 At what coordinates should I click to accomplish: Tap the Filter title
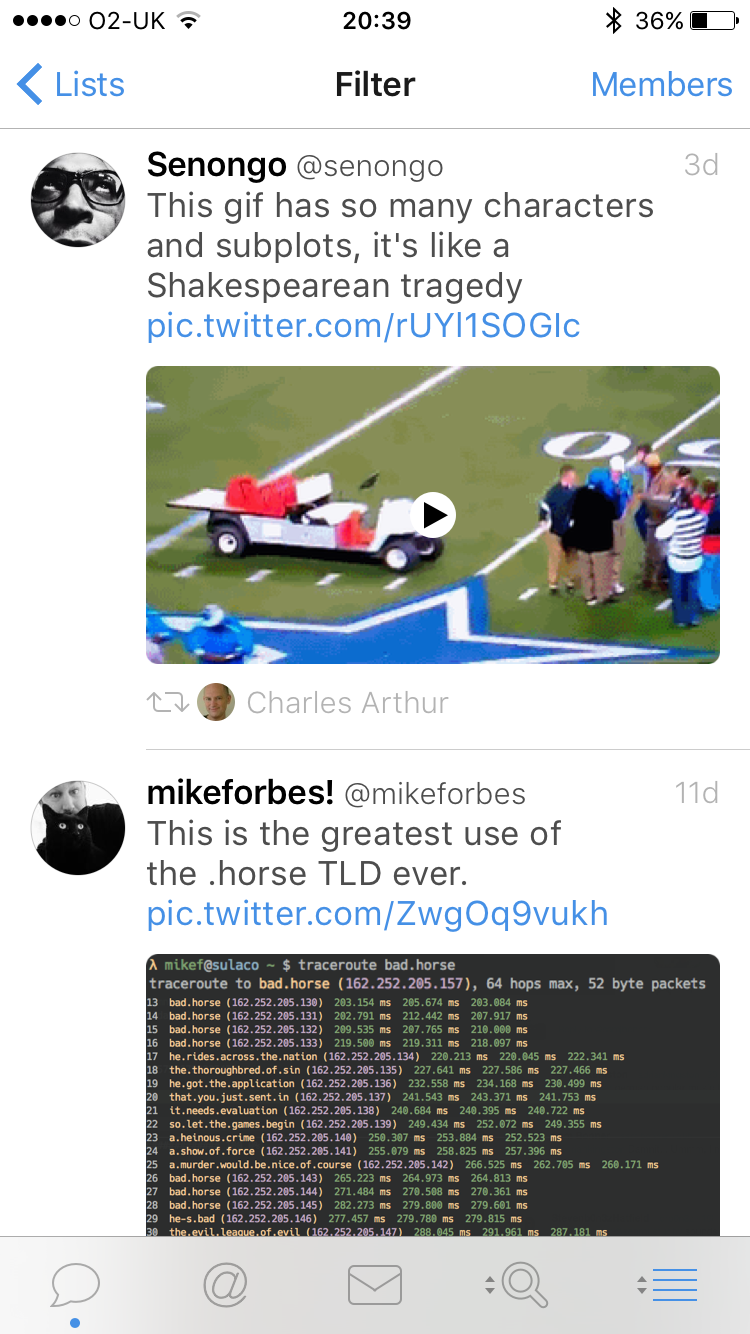(x=375, y=85)
